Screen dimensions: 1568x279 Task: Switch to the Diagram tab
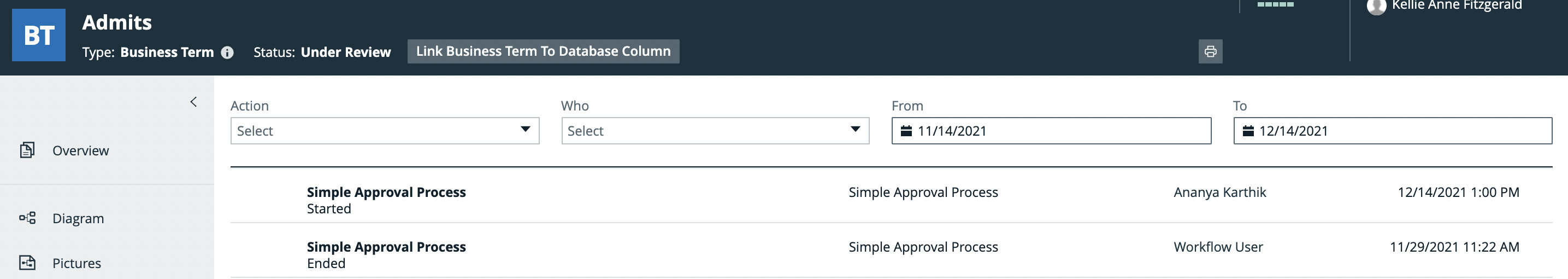coord(78,218)
